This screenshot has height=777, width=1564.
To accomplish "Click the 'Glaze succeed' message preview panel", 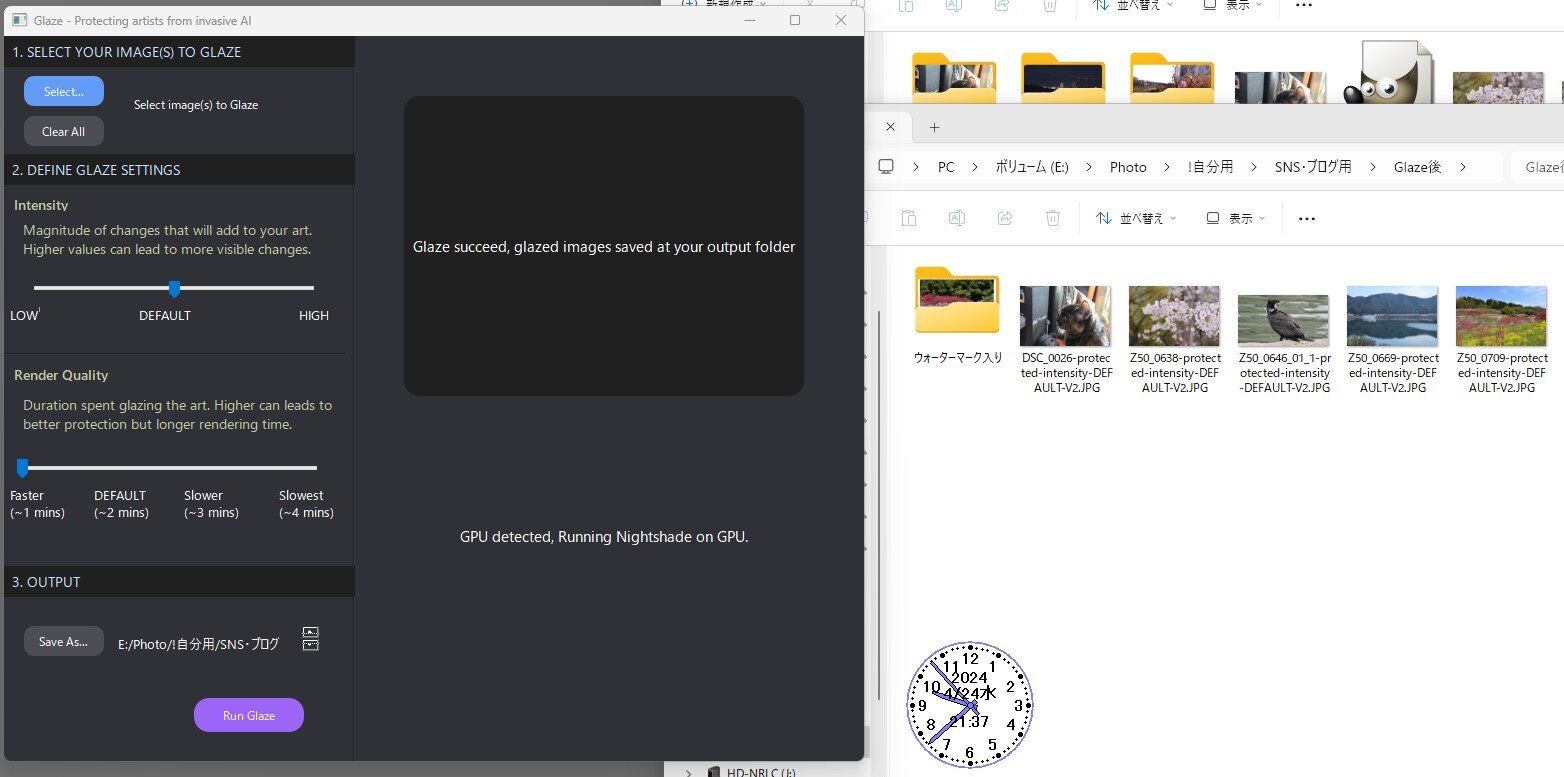I will pos(604,246).
